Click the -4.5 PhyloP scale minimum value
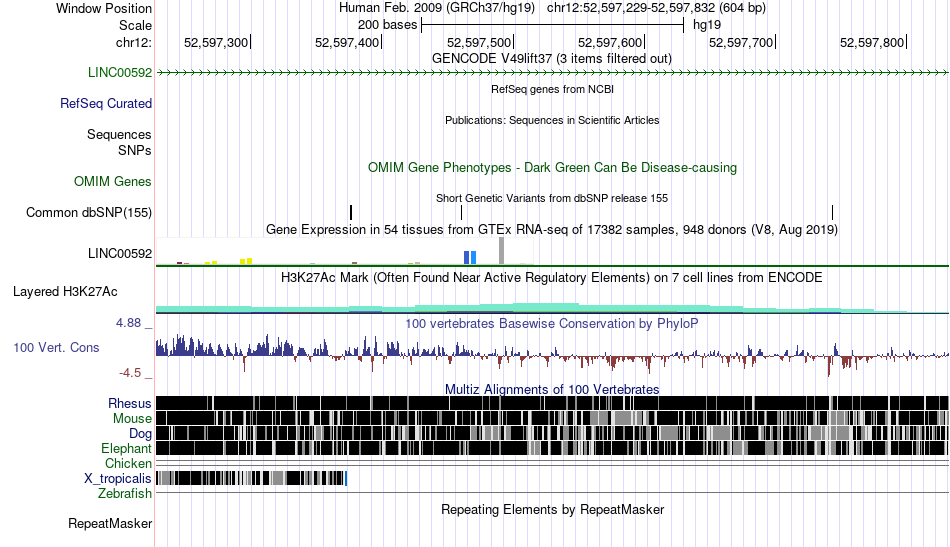The width and height of the screenshot is (950, 547). coord(130,373)
